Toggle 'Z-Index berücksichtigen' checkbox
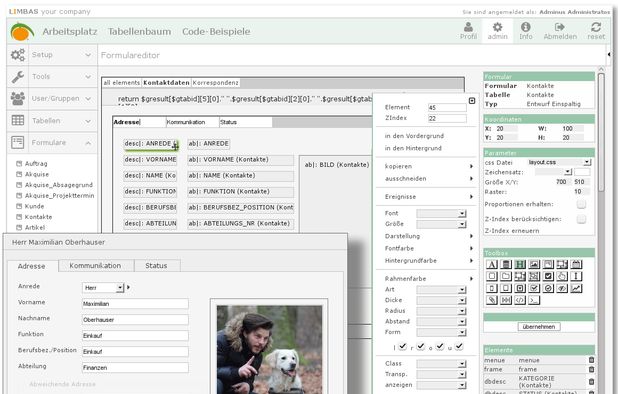618x394 pixels. 581,219
